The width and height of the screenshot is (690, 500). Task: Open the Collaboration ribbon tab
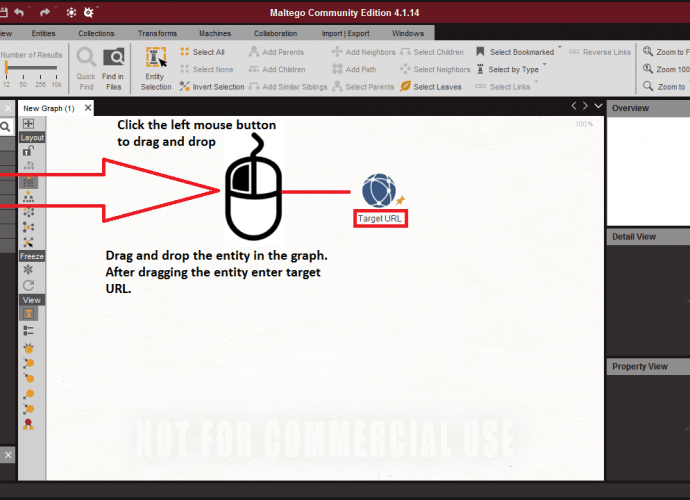pos(275,33)
